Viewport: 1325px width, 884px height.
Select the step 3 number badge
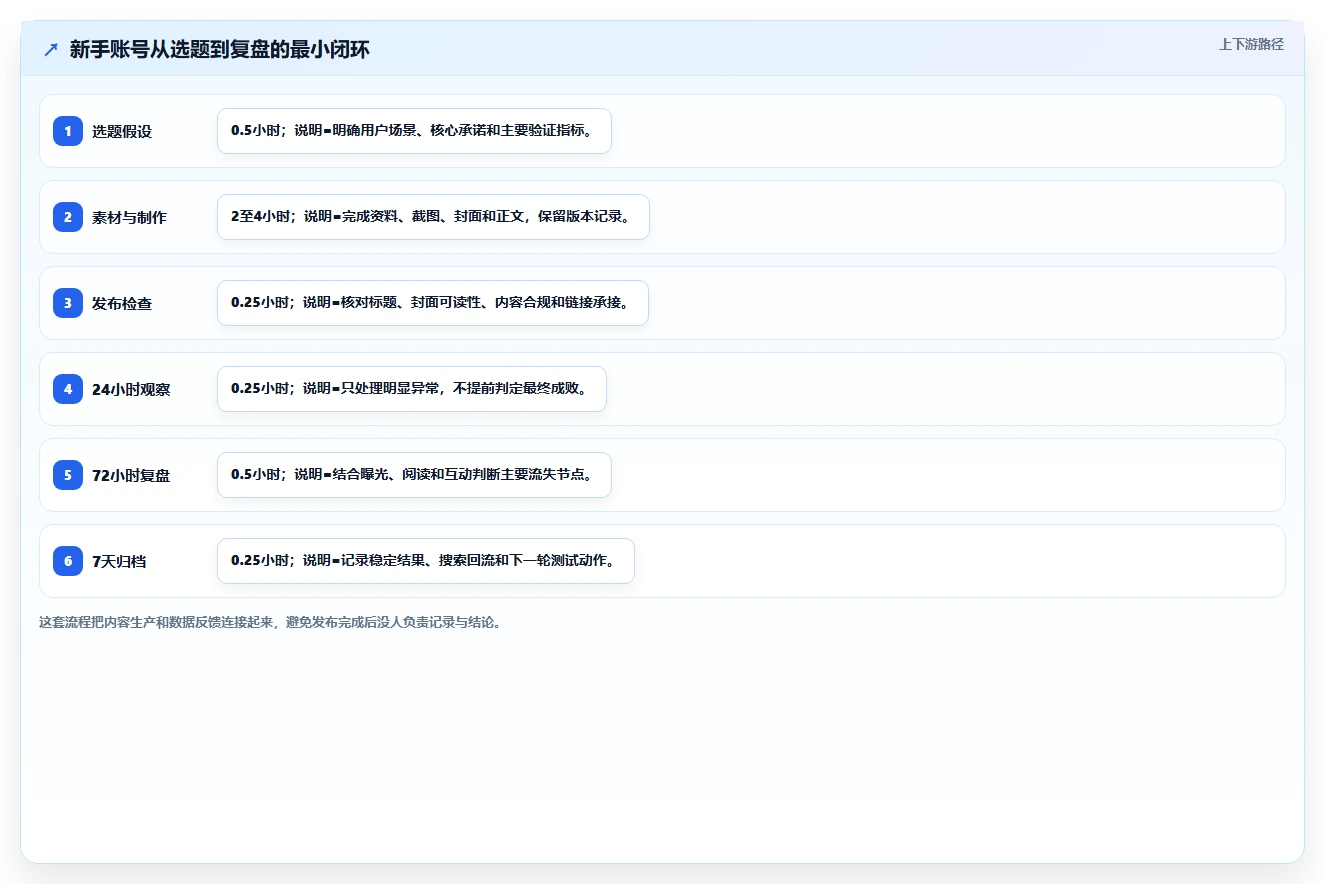pos(68,303)
